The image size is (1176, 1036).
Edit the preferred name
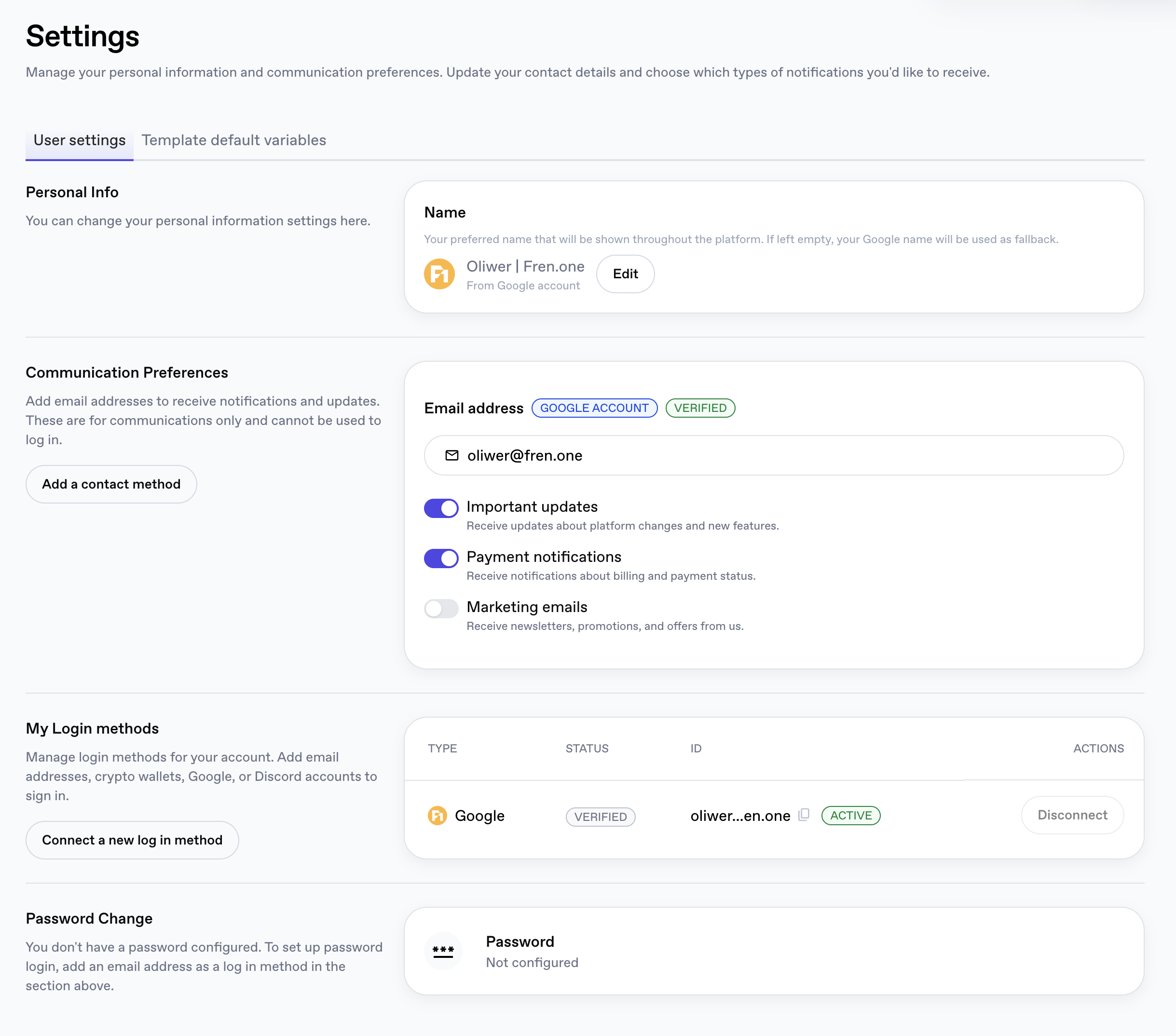click(626, 274)
